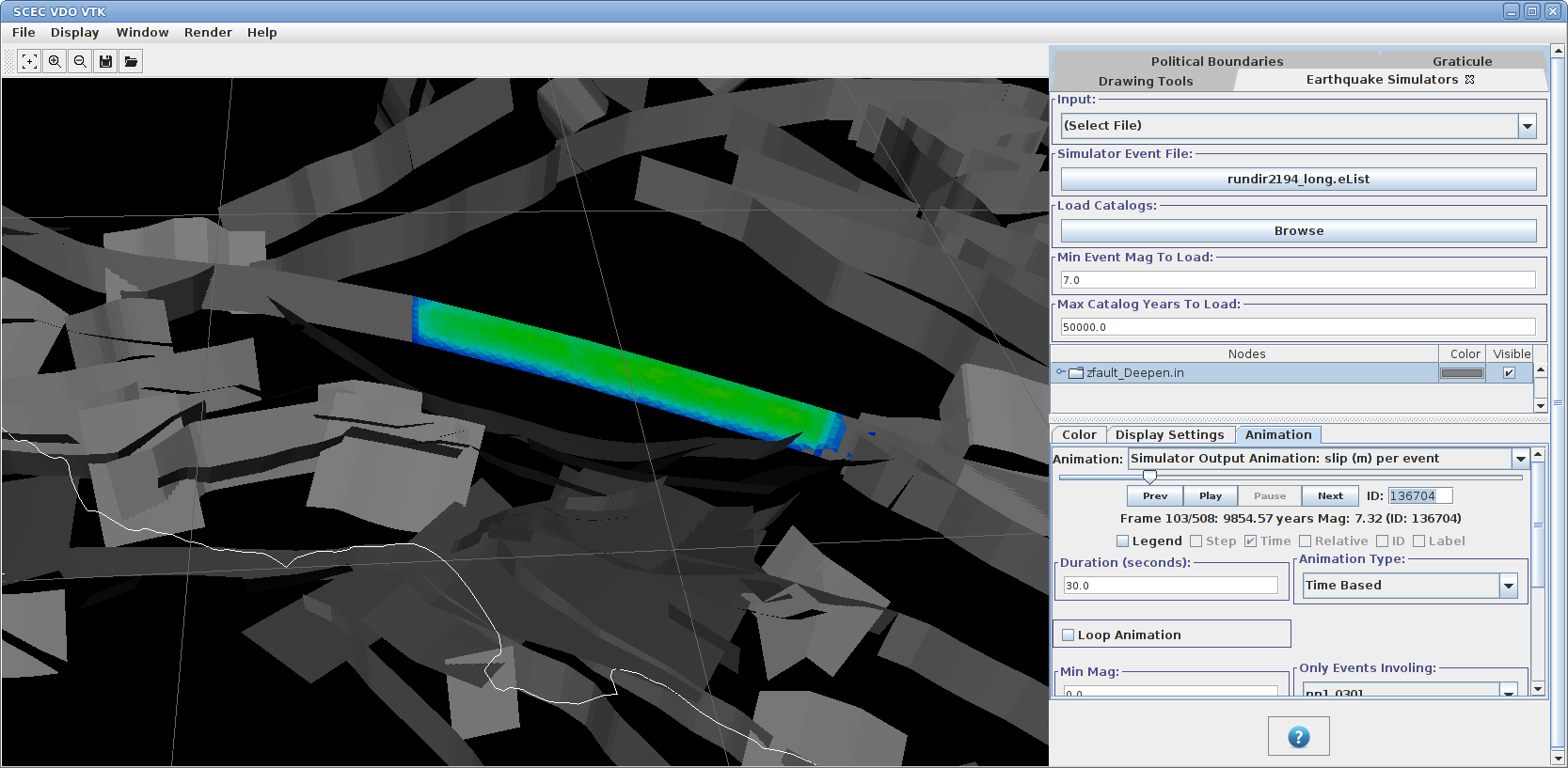Open the Input (Select File) dropdown

[x=1527, y=126]
